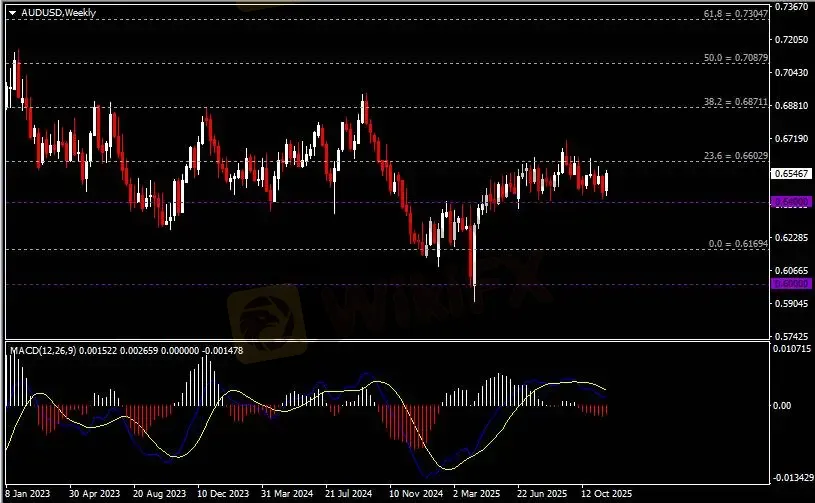Image resolution: width=815 pixels, height=503 pixels.
Task: Click the purple 0.60000 price level tag
Action: coord(790,284)
